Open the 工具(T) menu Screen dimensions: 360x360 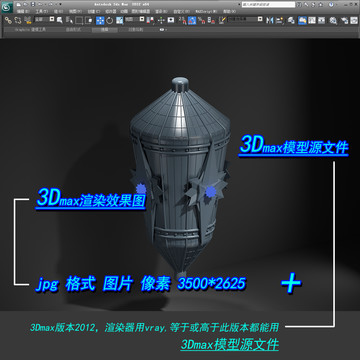[x=42, y=11]
